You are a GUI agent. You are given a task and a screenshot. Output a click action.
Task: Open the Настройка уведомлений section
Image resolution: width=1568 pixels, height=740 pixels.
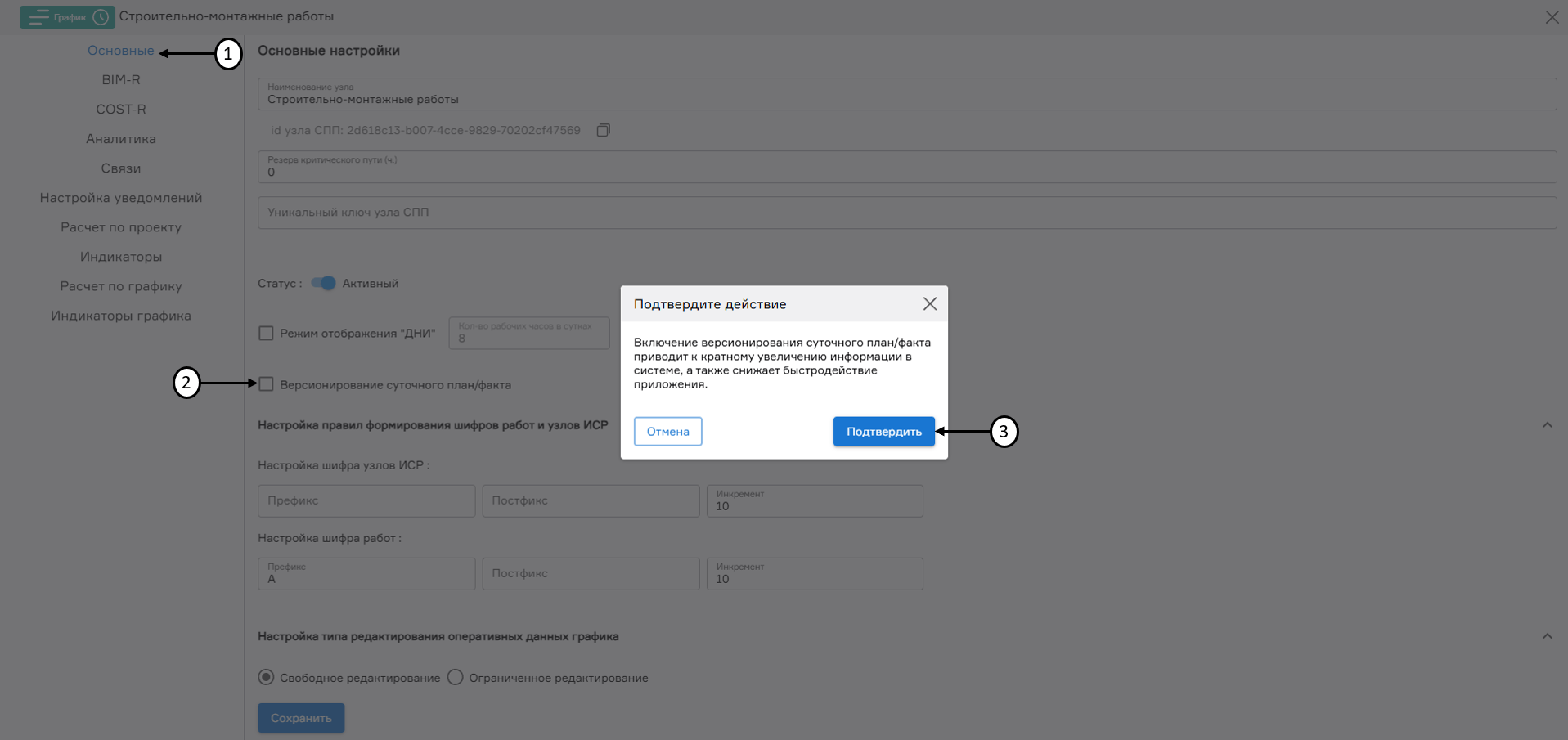(120, 197)
